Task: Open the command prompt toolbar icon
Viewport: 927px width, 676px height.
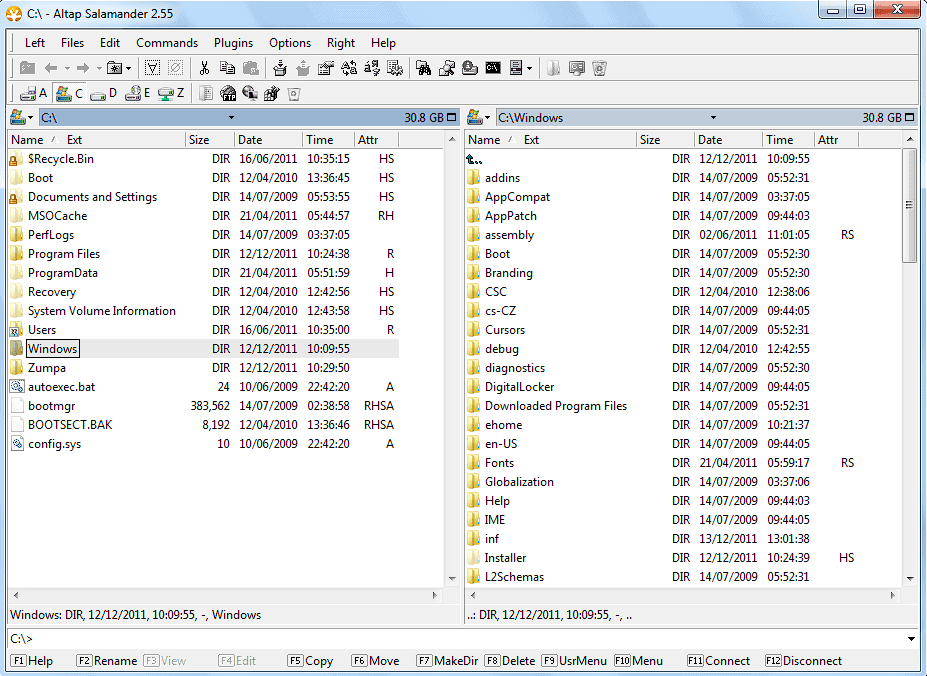Action: pyautogui.click(x=492, y=68)
